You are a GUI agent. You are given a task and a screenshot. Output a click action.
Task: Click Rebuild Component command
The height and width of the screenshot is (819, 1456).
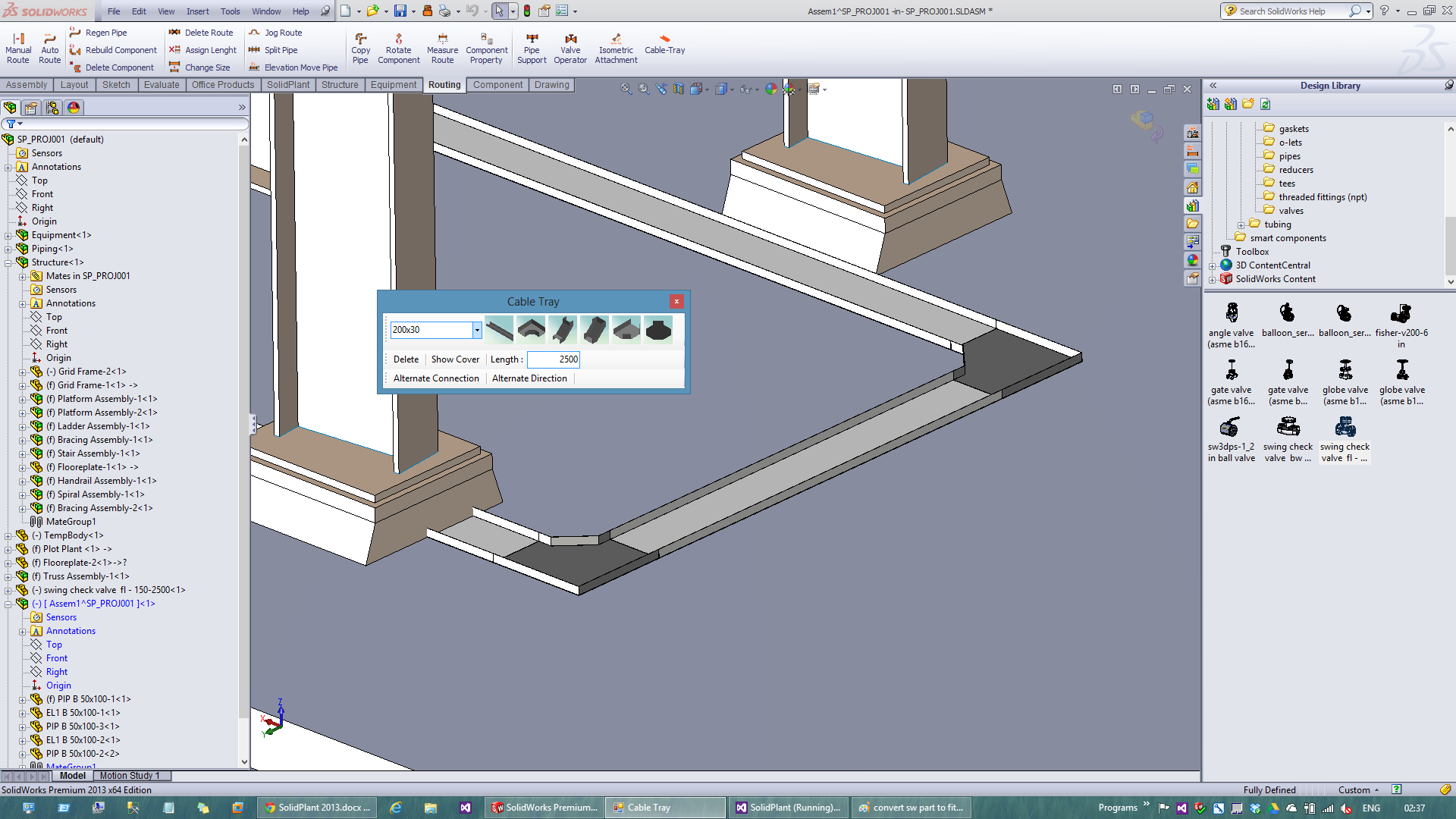click(113, 50)
